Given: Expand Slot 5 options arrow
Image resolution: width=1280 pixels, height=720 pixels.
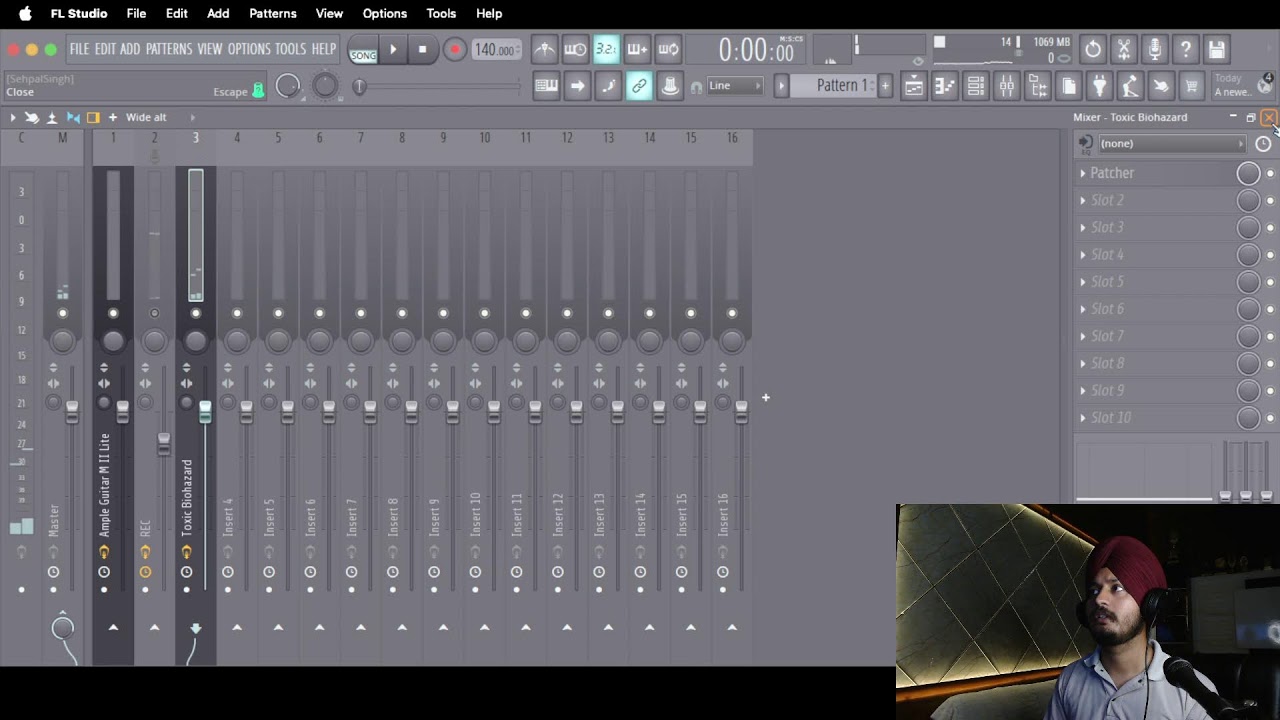Looking at the screenshot, I should 1082,282.
